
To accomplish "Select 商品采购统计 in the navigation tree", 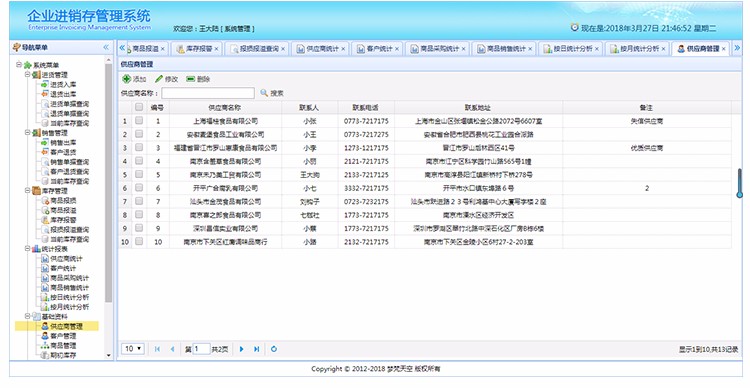I will click(69, 278).
